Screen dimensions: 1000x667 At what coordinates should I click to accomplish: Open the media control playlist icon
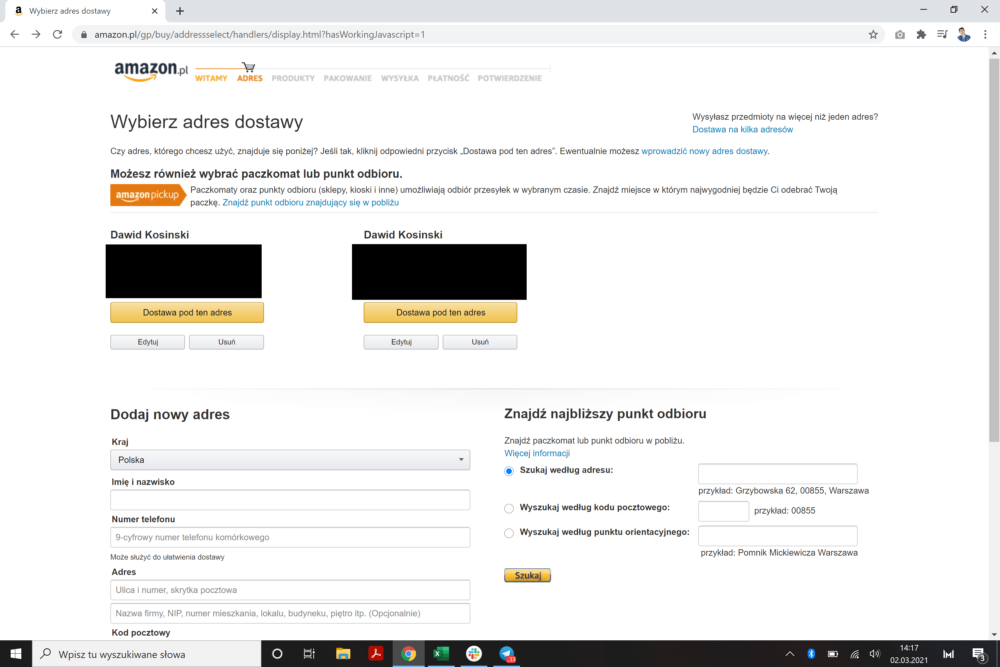pyautogui.click(x=942, y=34)
